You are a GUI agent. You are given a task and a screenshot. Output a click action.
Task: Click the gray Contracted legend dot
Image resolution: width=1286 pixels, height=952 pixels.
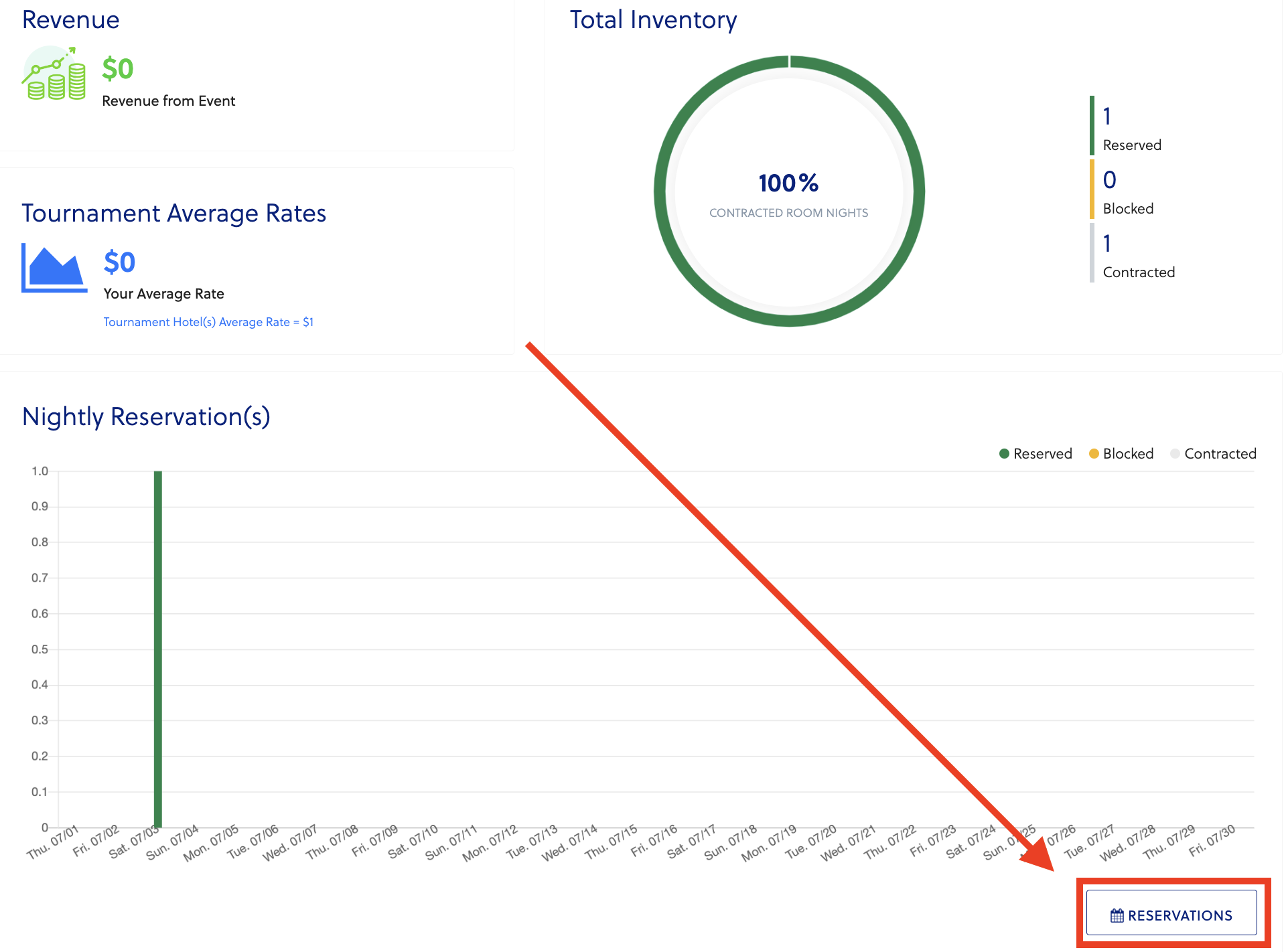pos(1175,454)
